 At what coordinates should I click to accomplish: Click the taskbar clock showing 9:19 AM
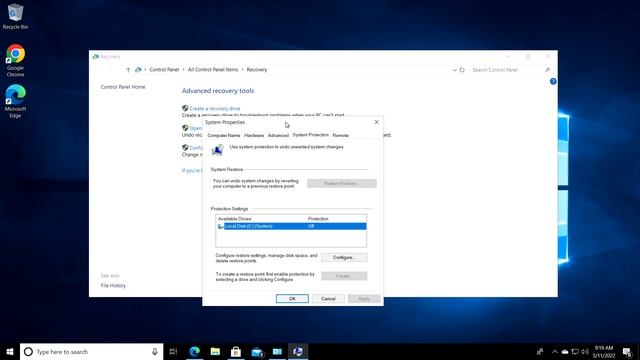(604, 351)
